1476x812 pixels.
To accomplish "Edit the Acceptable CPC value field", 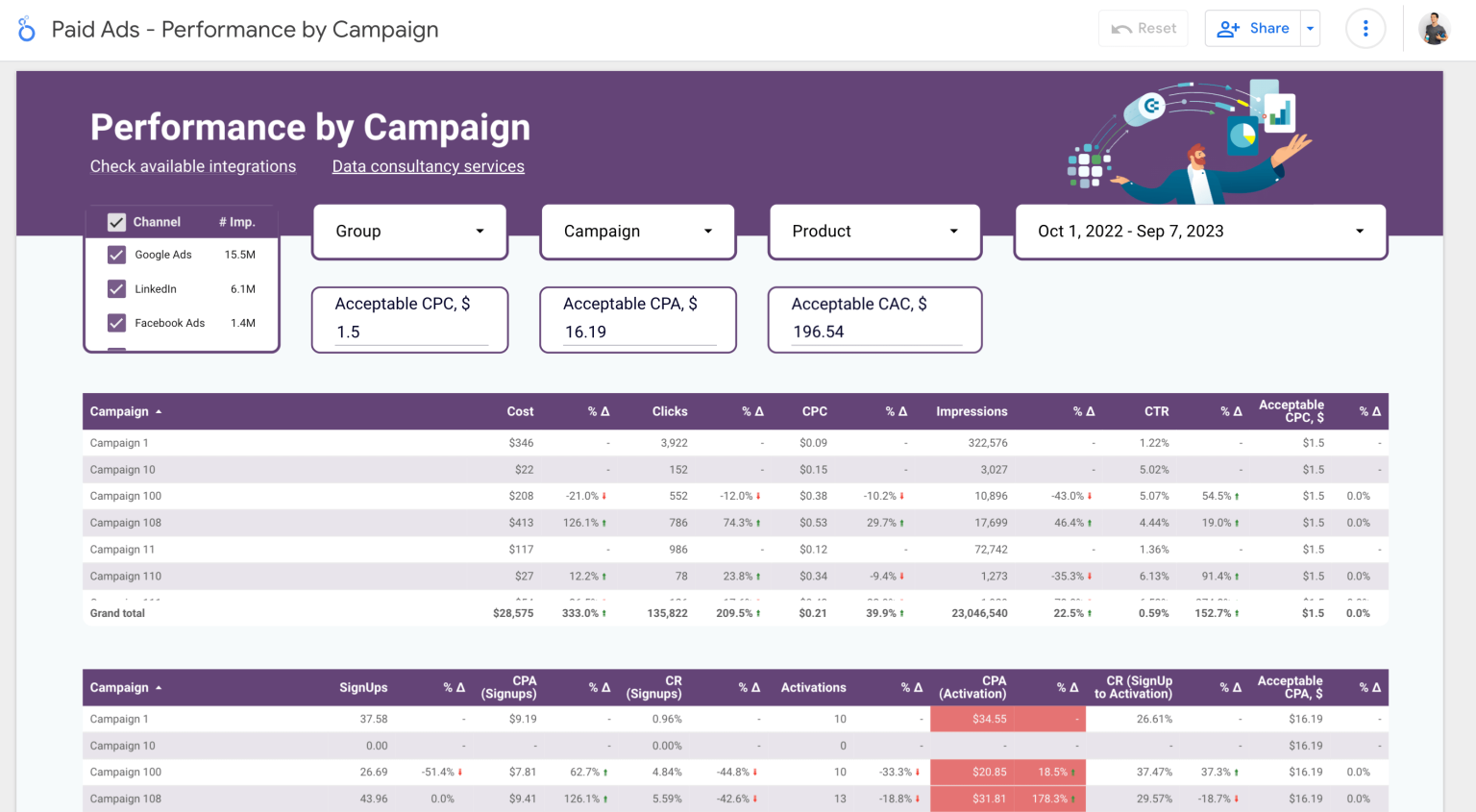I will [x=408, y=332].
